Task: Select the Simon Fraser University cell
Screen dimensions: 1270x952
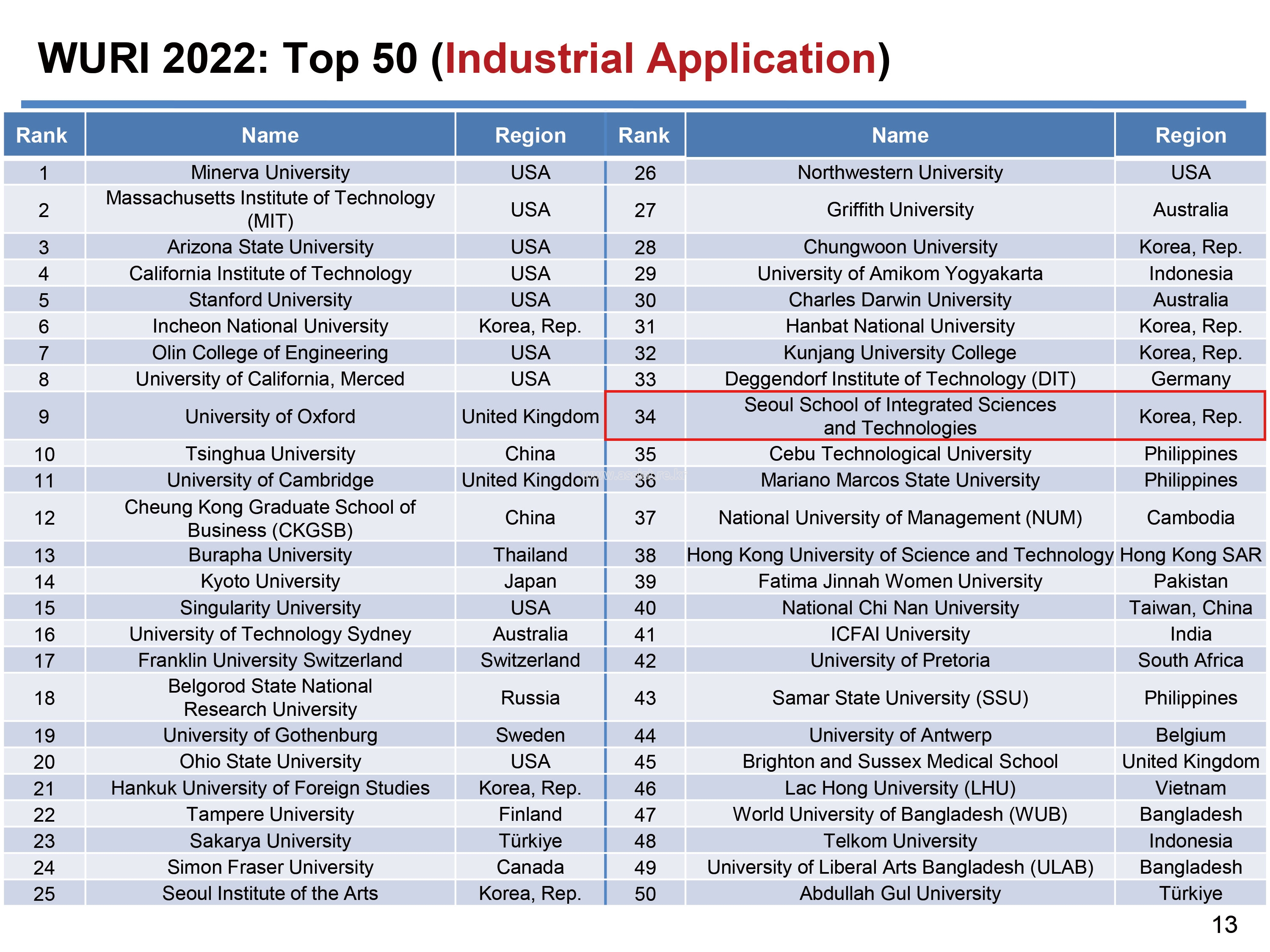Action: tap(270, 867)
